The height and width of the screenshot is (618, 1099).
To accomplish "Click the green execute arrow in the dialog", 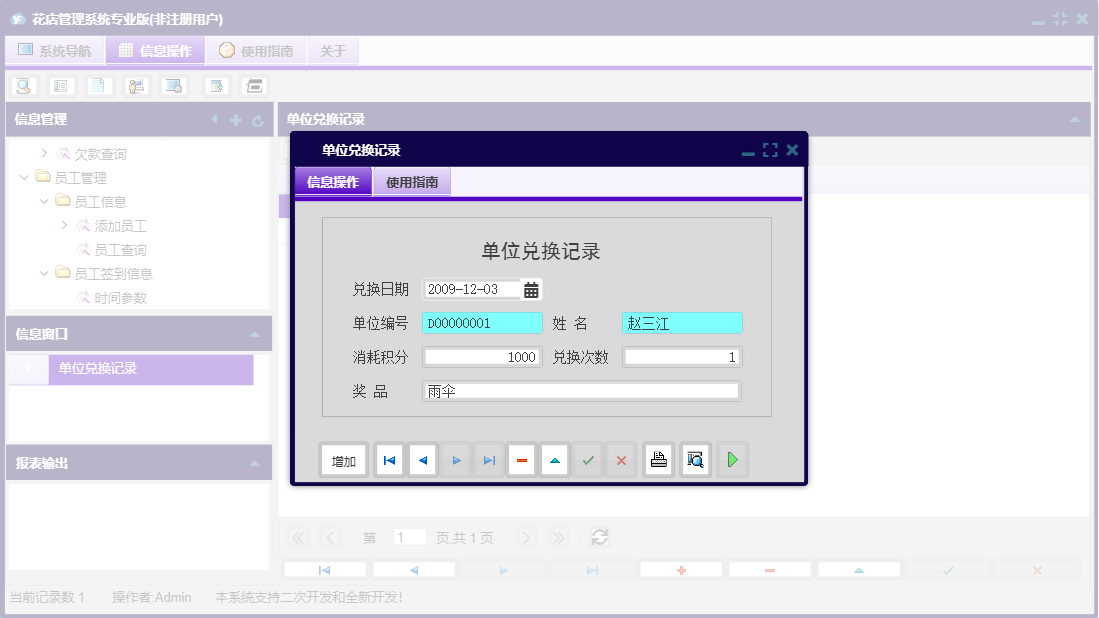I will point(732,459).
